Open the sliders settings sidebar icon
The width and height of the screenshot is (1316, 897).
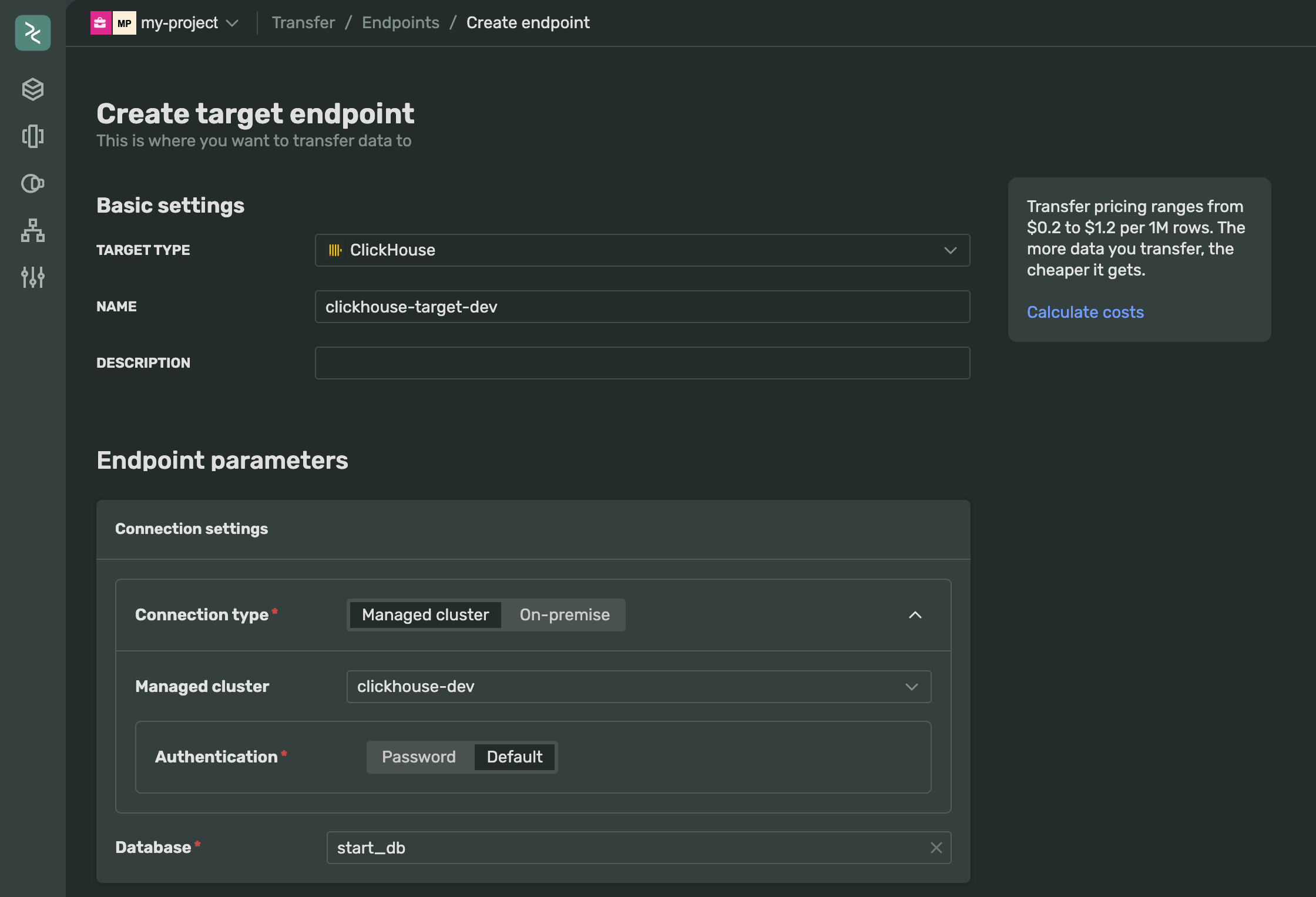tap(33, 277)
